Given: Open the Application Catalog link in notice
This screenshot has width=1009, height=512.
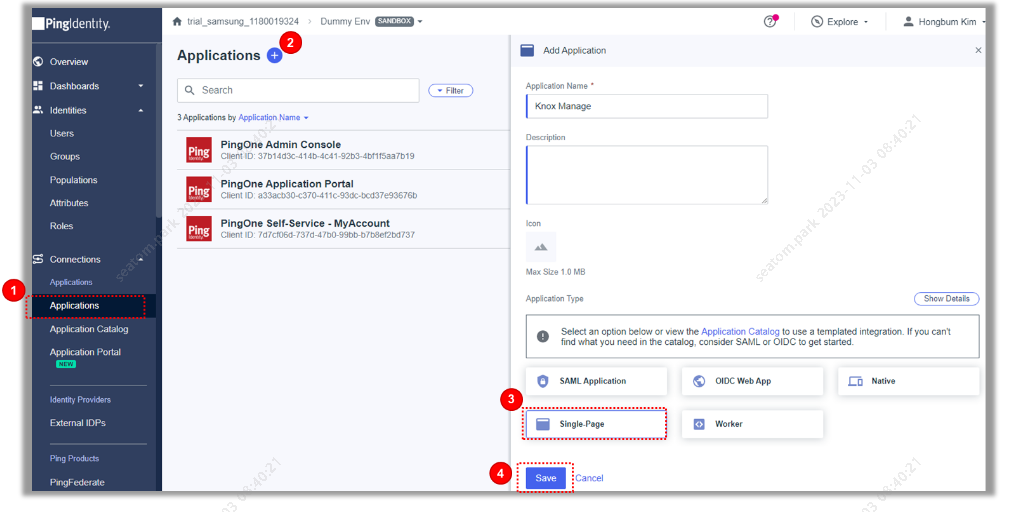Looking at the screenshot, I should (740, 332).
